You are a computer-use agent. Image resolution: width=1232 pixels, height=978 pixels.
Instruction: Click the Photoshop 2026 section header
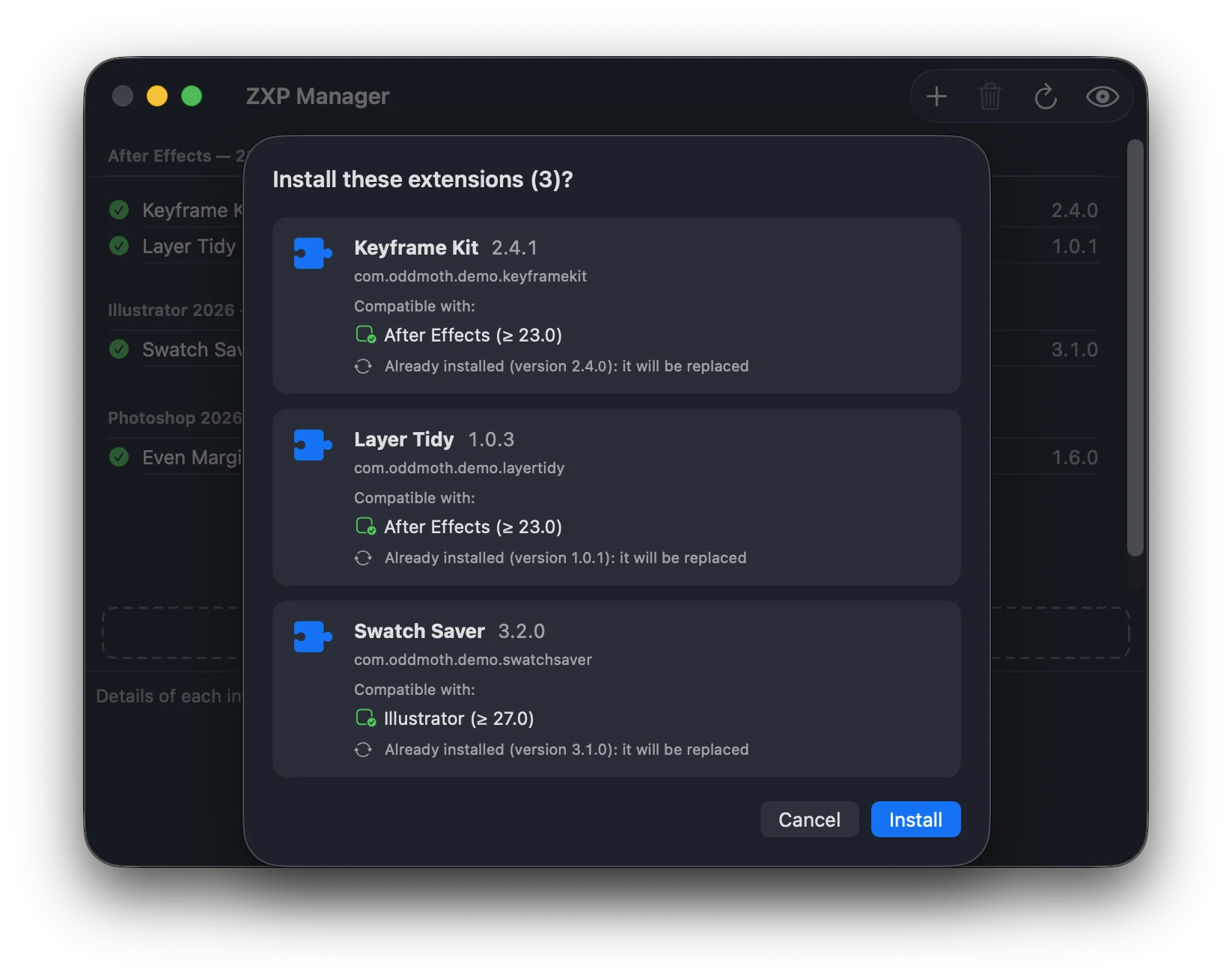pyautogui.click(x=175, y=418)
